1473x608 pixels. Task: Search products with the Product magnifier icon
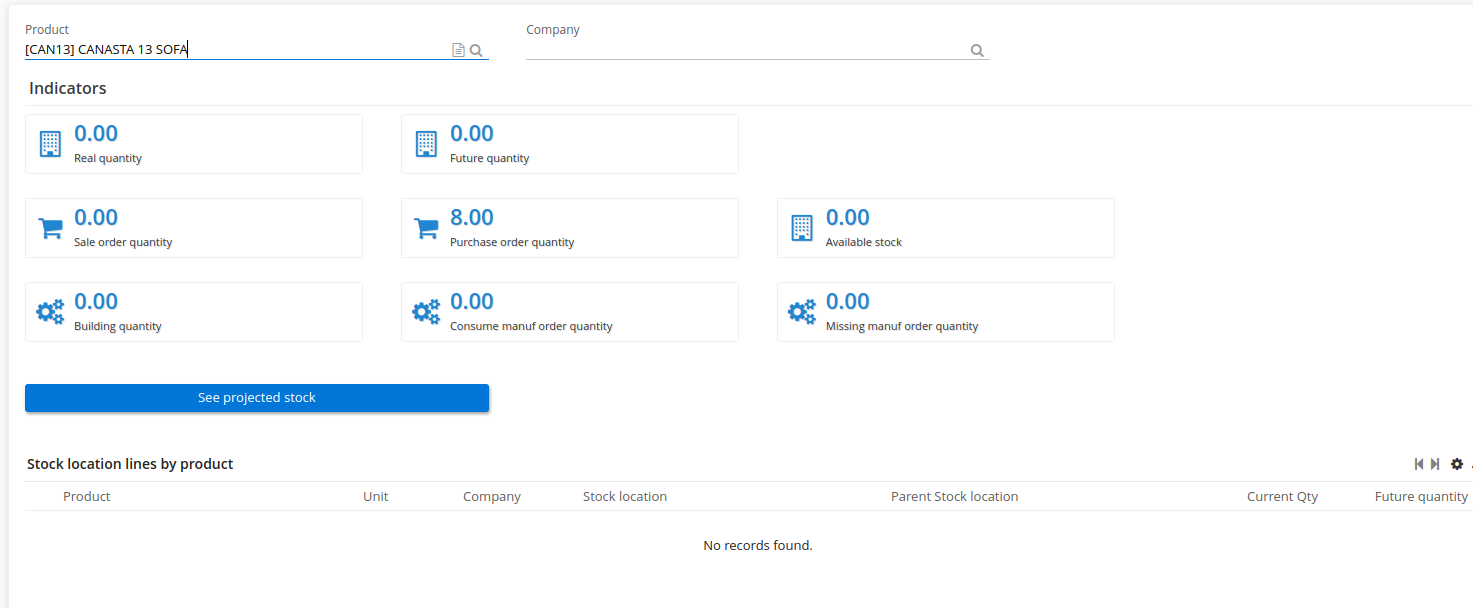477,50
